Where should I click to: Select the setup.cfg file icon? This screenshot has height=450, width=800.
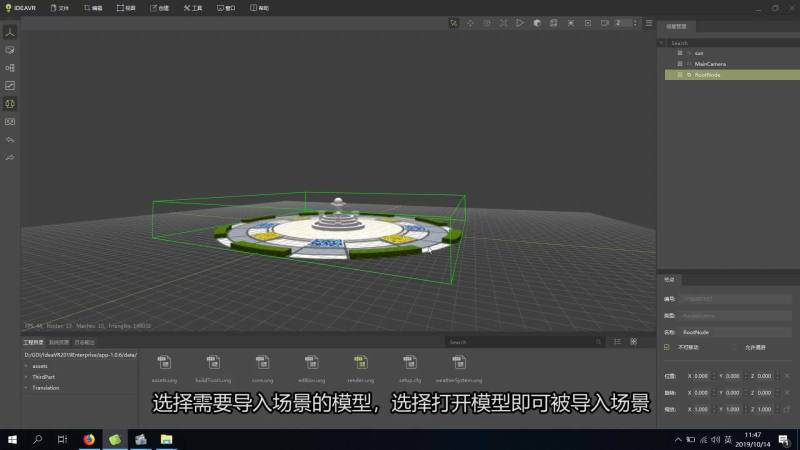tap(410, 363)
